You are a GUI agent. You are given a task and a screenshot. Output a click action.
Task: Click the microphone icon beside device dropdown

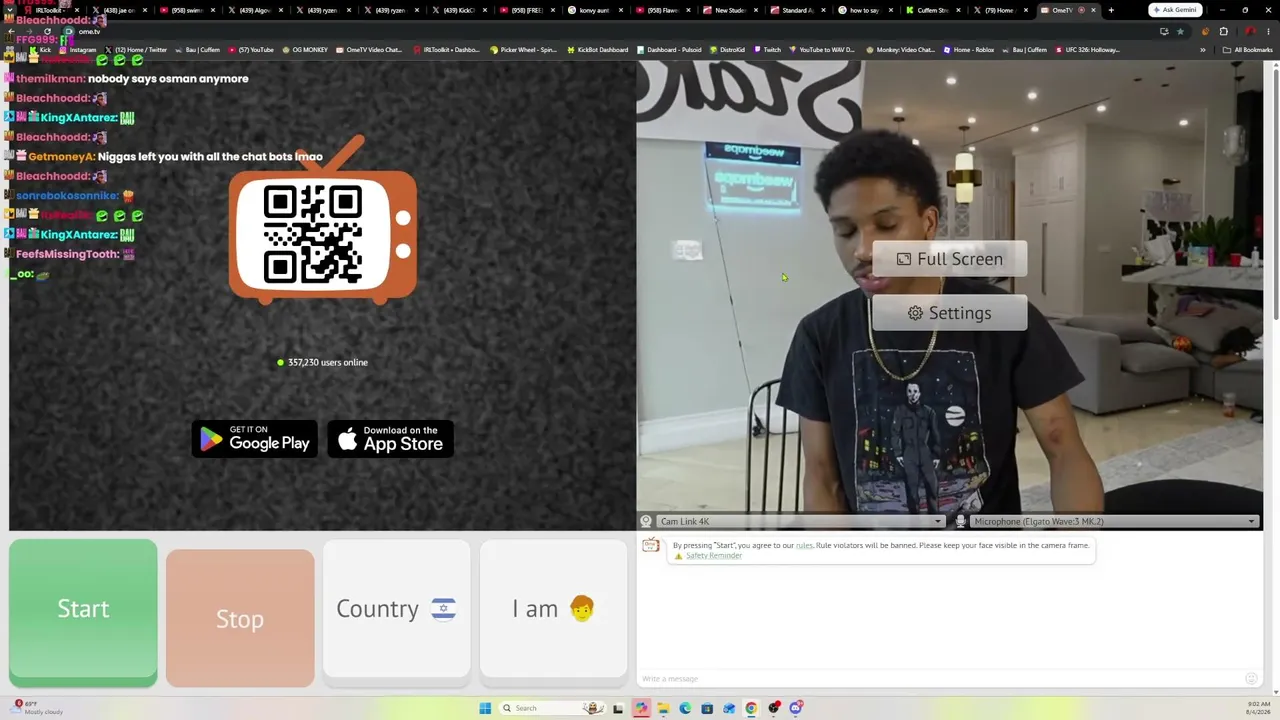click(961, 521)
